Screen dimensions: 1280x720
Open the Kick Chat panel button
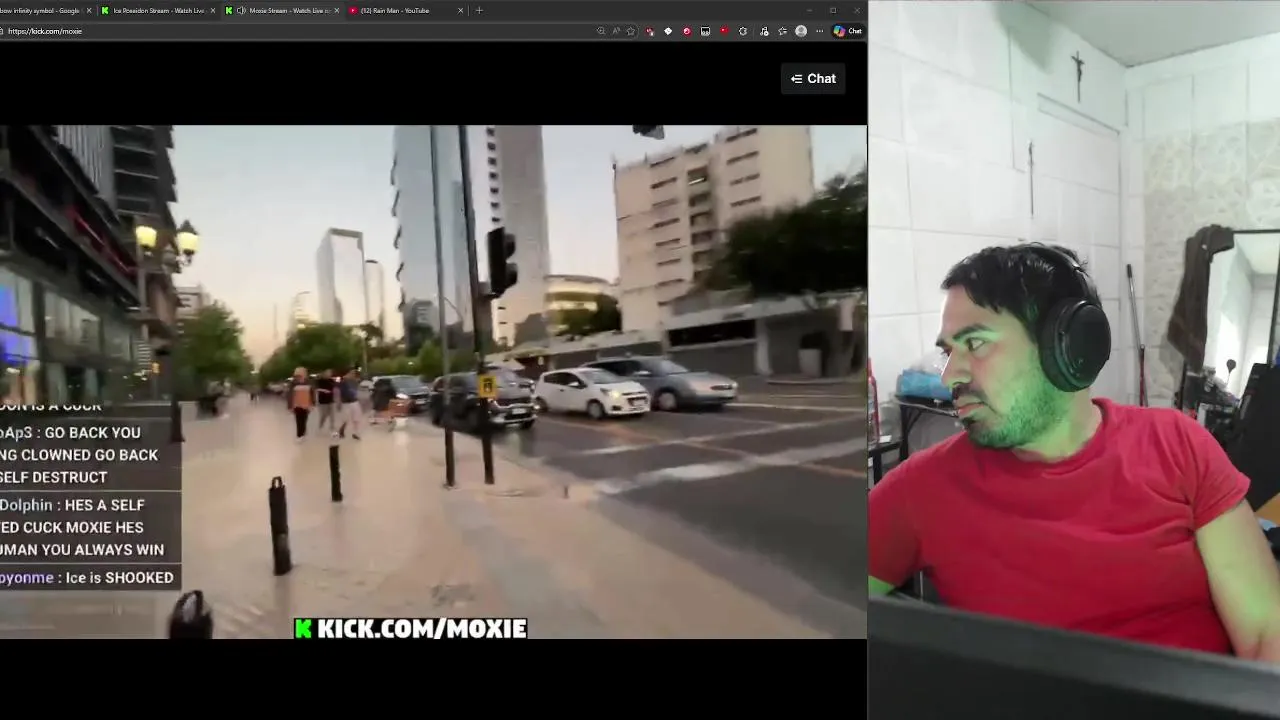pos(813,79)
